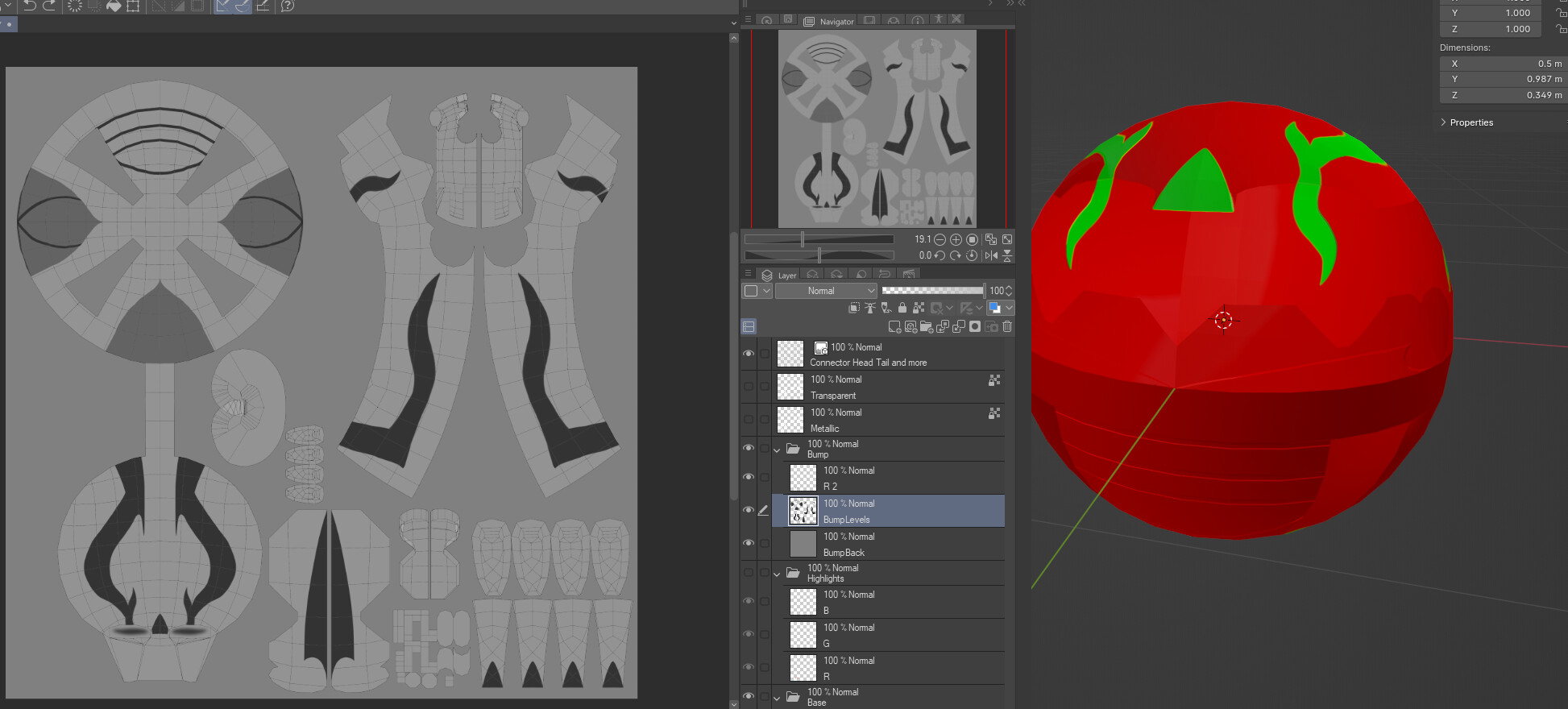Lock the layer with the padlock icon
Screen dimensions: 1568x709
click(902, 307)
